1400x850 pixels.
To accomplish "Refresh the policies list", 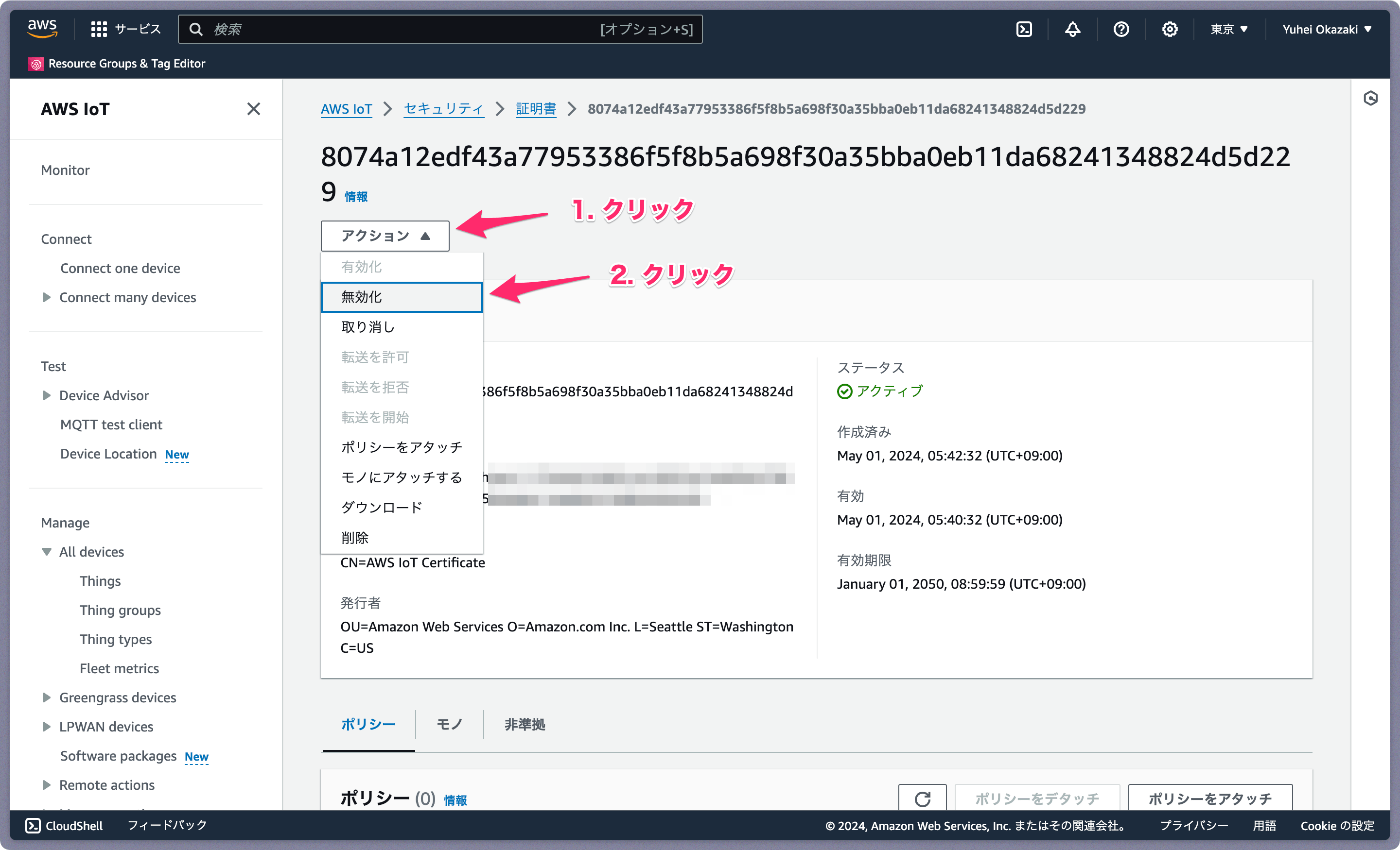I will click(x=923, y=799).
